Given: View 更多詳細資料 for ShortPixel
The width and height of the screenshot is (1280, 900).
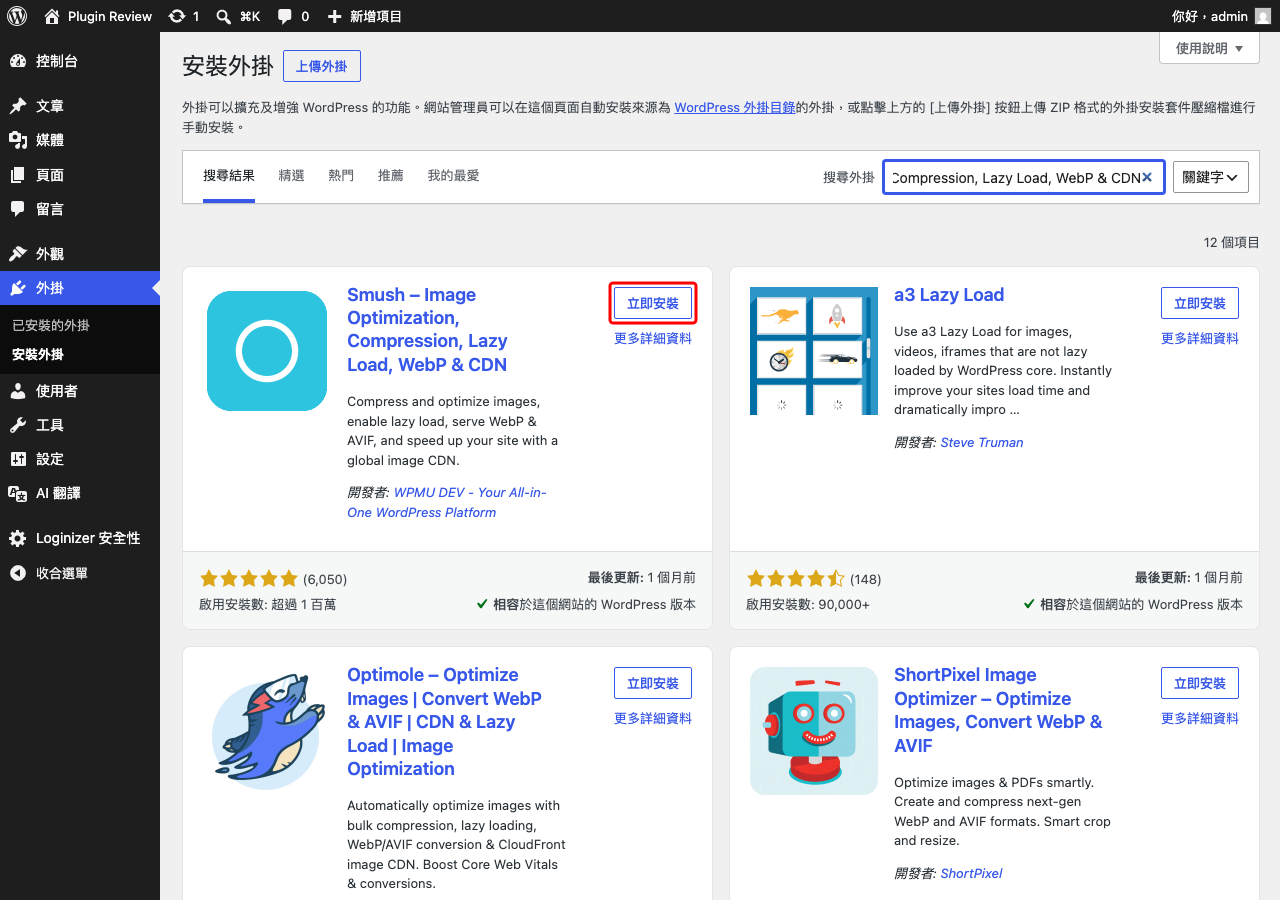Looking at the screenshot, I should 1200,718.
